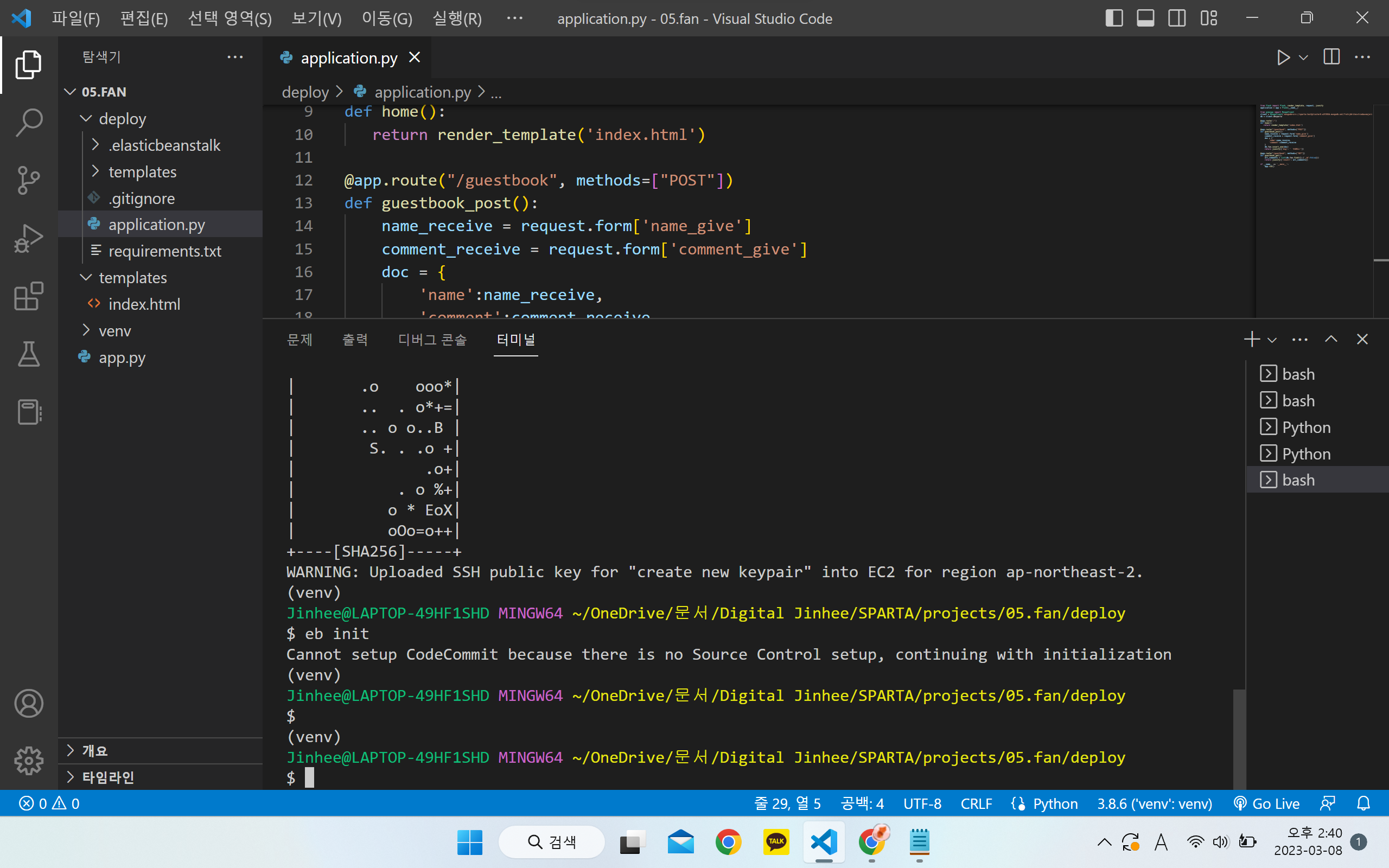Switch to the 출력 output tab

(355, 340)
